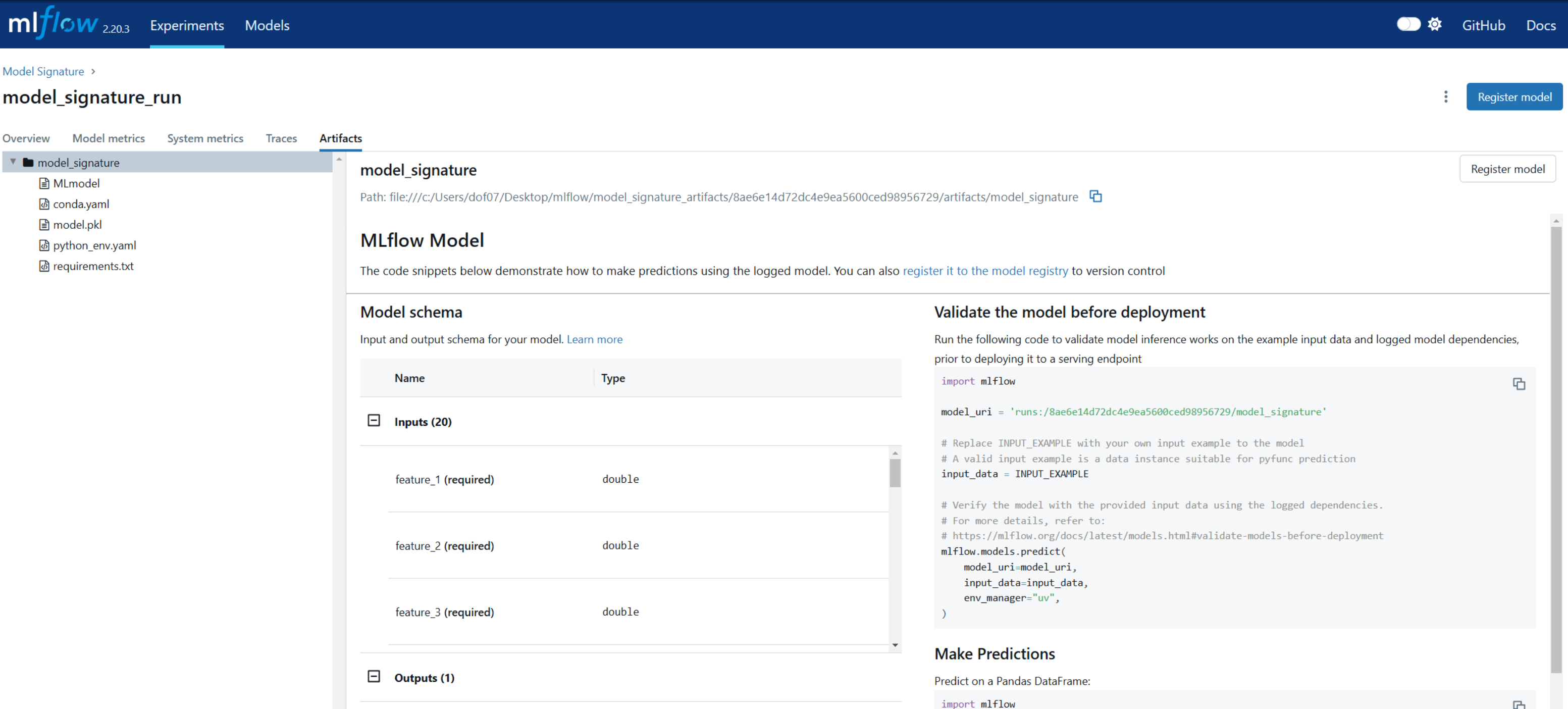This screenshot has height=709, width=1568.
Task: Open the run's three-dot overflow menu
Action: point(1446,97)
